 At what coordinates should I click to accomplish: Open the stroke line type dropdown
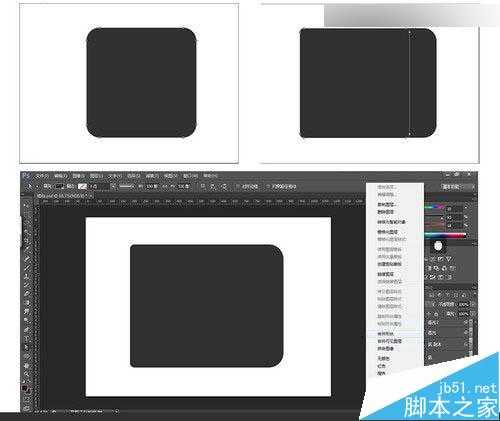126,187
